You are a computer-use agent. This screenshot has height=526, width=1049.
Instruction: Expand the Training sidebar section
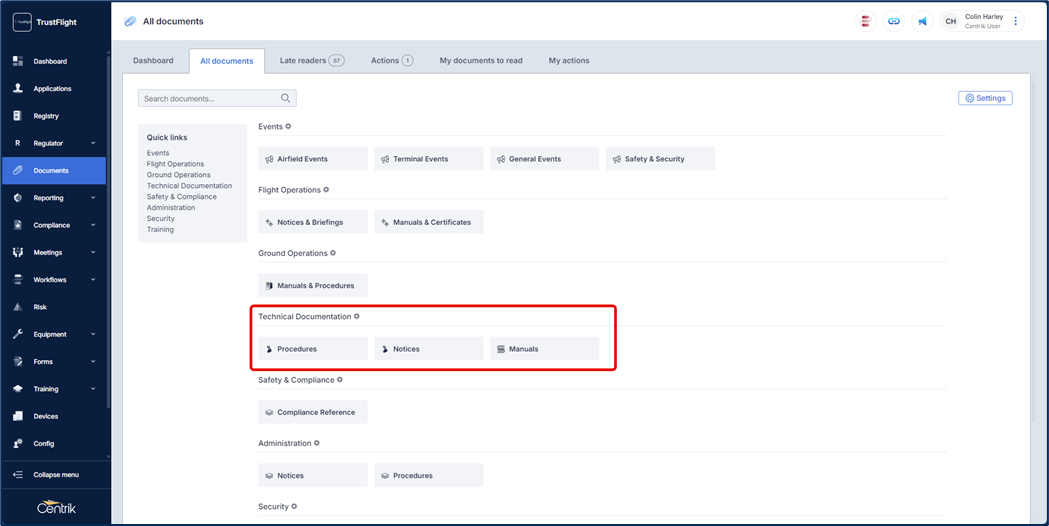93,389
